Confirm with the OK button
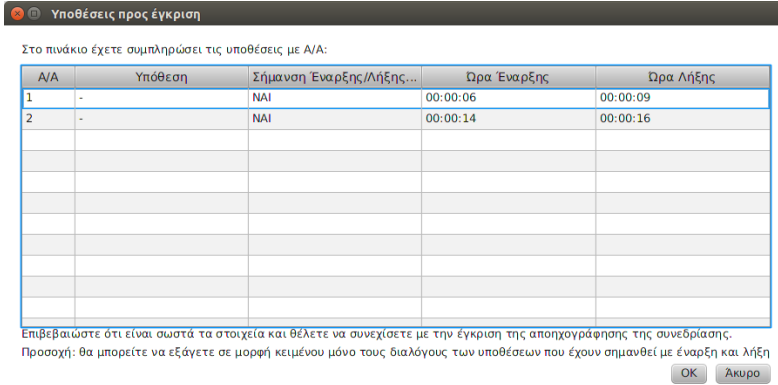778x385 pixels. (x=689, y=373)
